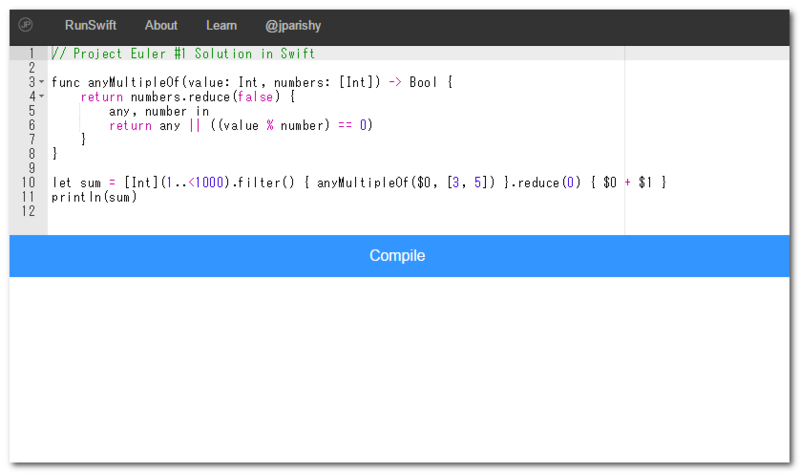800x473 pixels.
Task: Click the 1000 number literal on line 10
Action: click(209, 182)
